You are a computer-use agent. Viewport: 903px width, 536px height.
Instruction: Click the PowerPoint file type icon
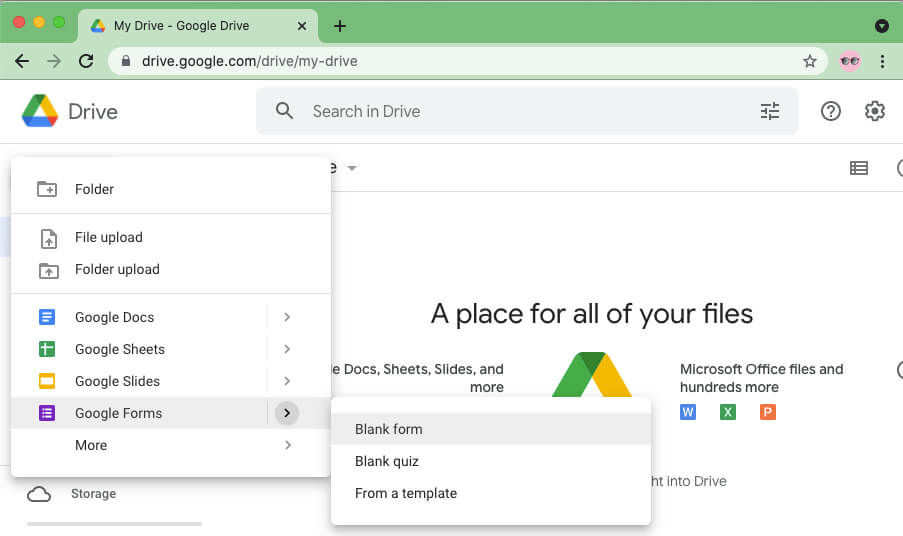pyautogui.click(x=768, y=412)
